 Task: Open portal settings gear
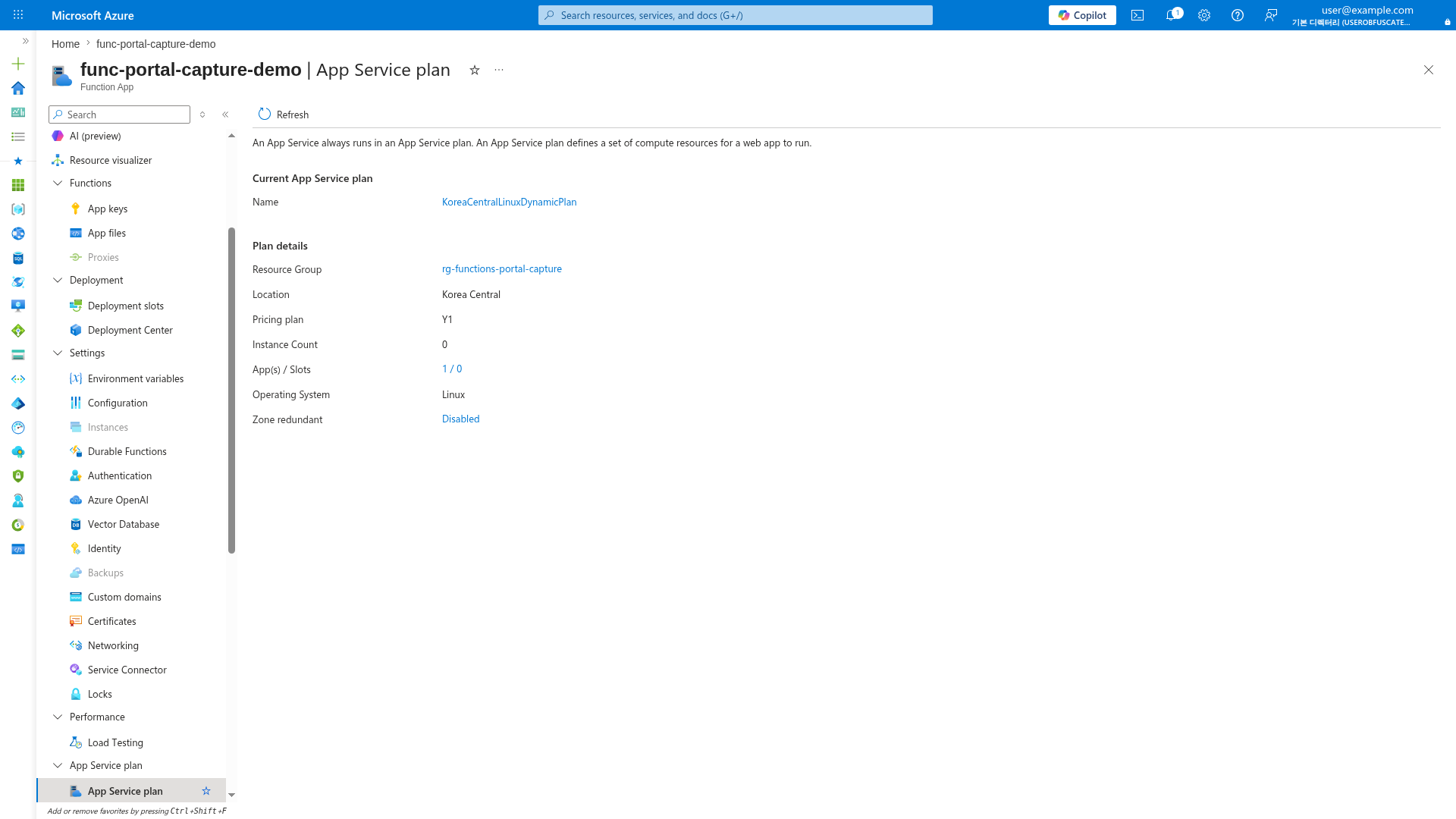point(1204,15)
